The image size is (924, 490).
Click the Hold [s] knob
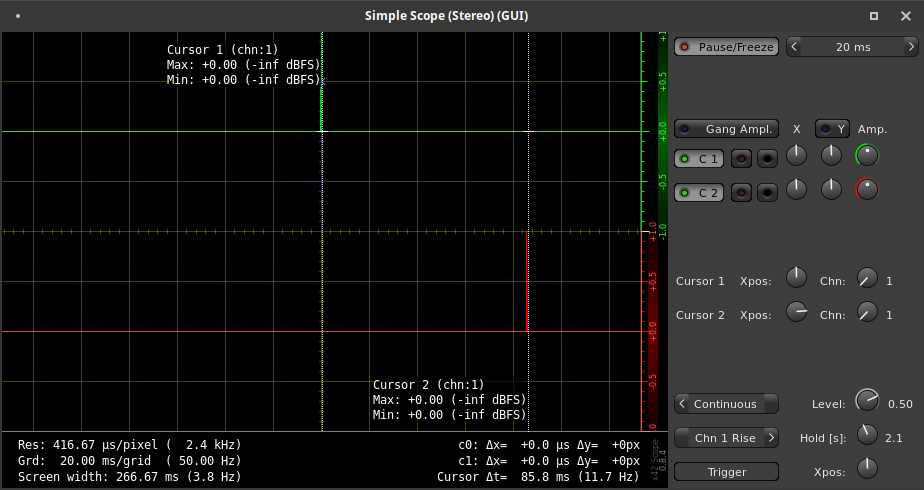coord(867,435)
